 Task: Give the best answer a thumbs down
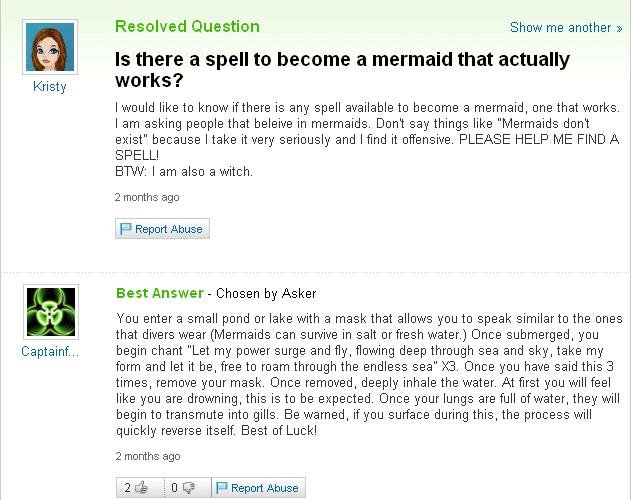(x=188, y=488)
